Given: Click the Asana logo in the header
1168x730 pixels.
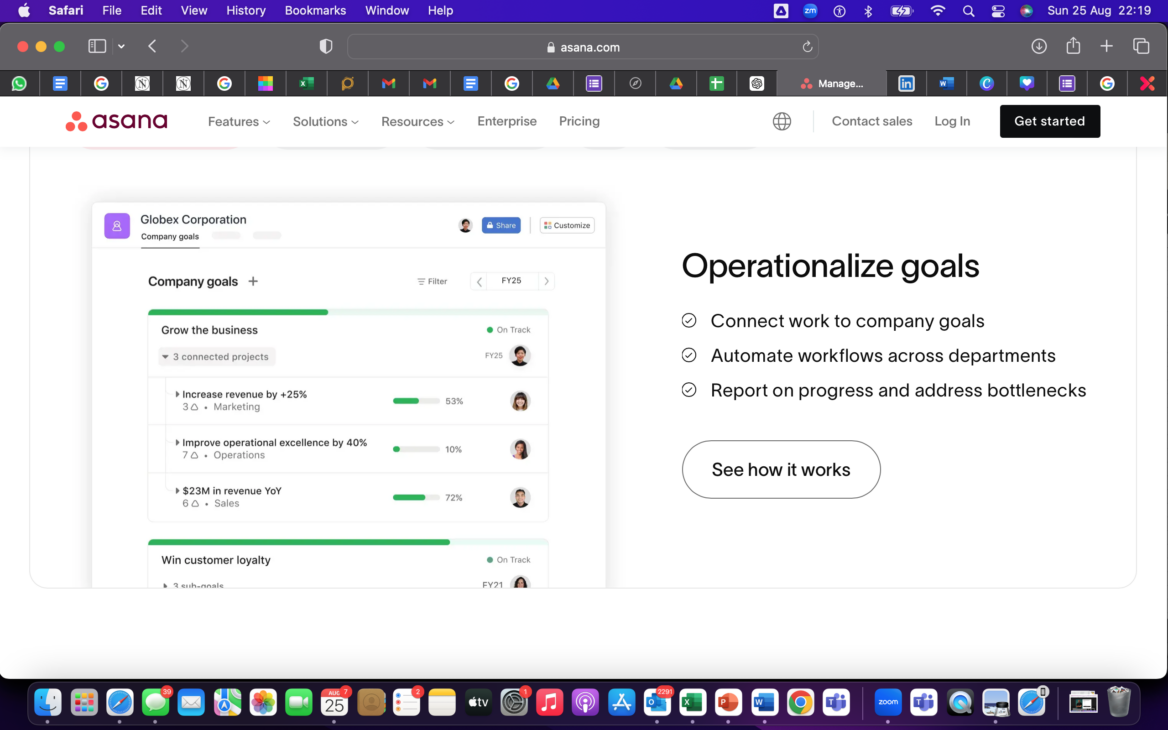Looking at the screenshot, I should [116, 121].
